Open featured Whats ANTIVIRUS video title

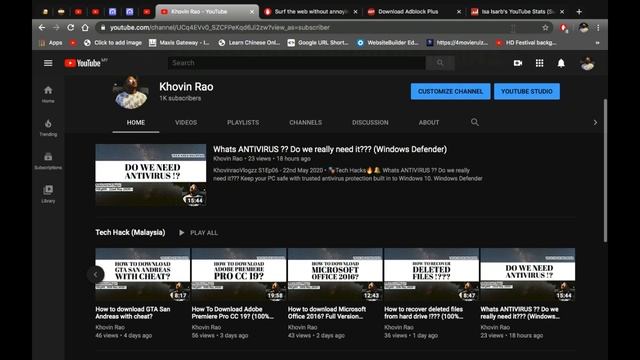(x=330, y=149)
